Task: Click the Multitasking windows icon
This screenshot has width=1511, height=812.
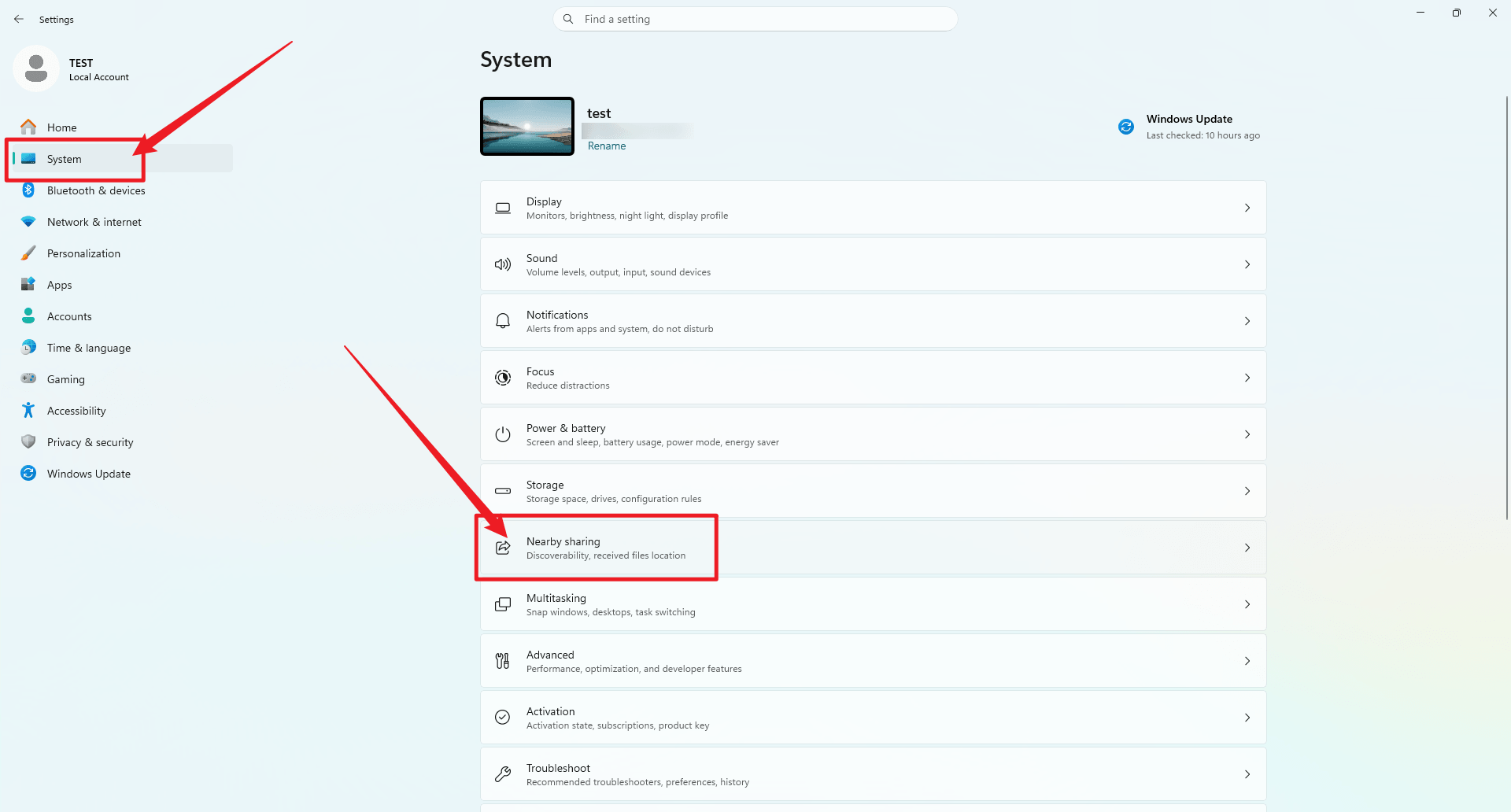Action: pyautogui.click(x=503, y=604)
